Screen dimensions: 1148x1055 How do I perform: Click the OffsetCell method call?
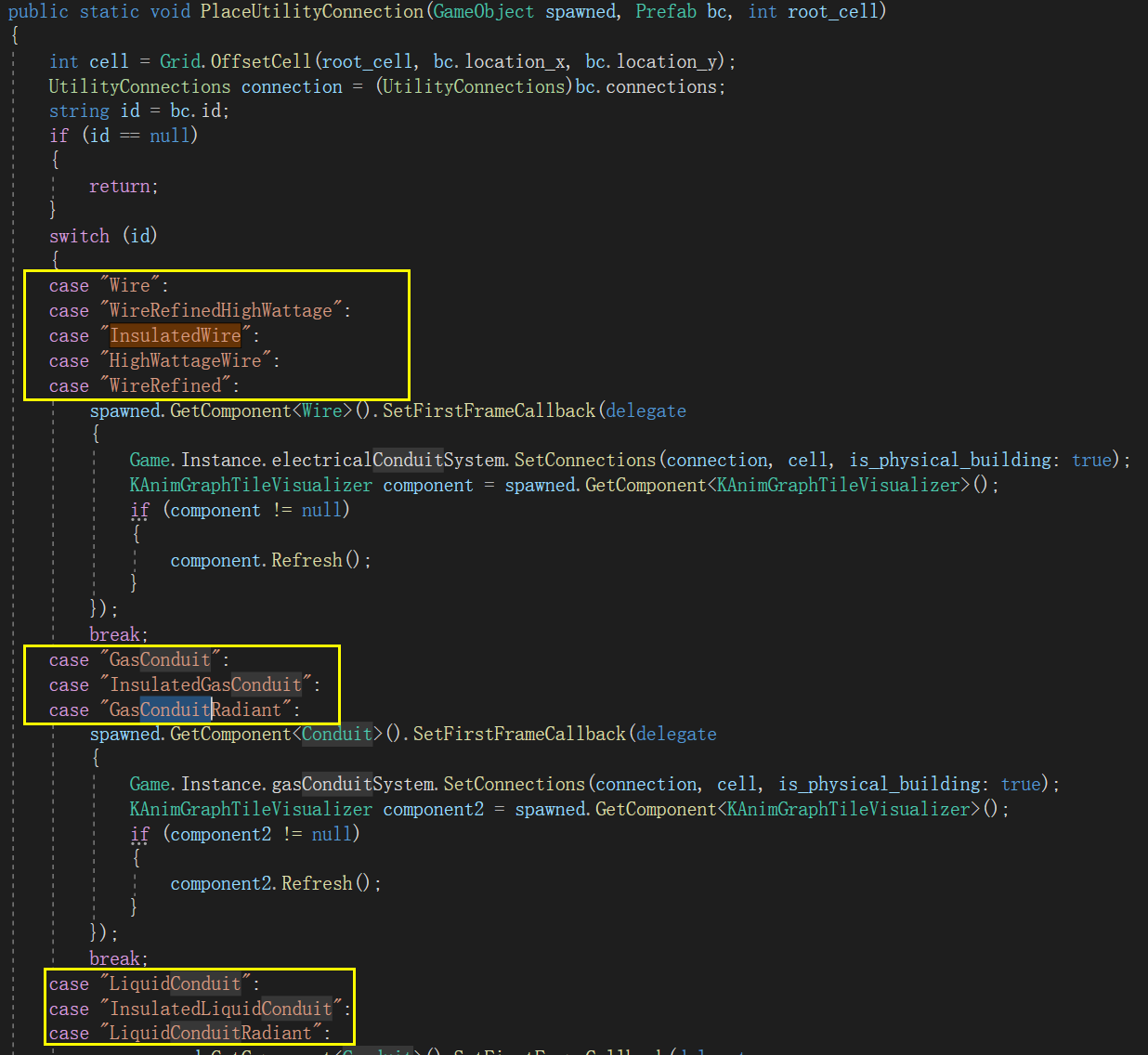tap(261, 62)
